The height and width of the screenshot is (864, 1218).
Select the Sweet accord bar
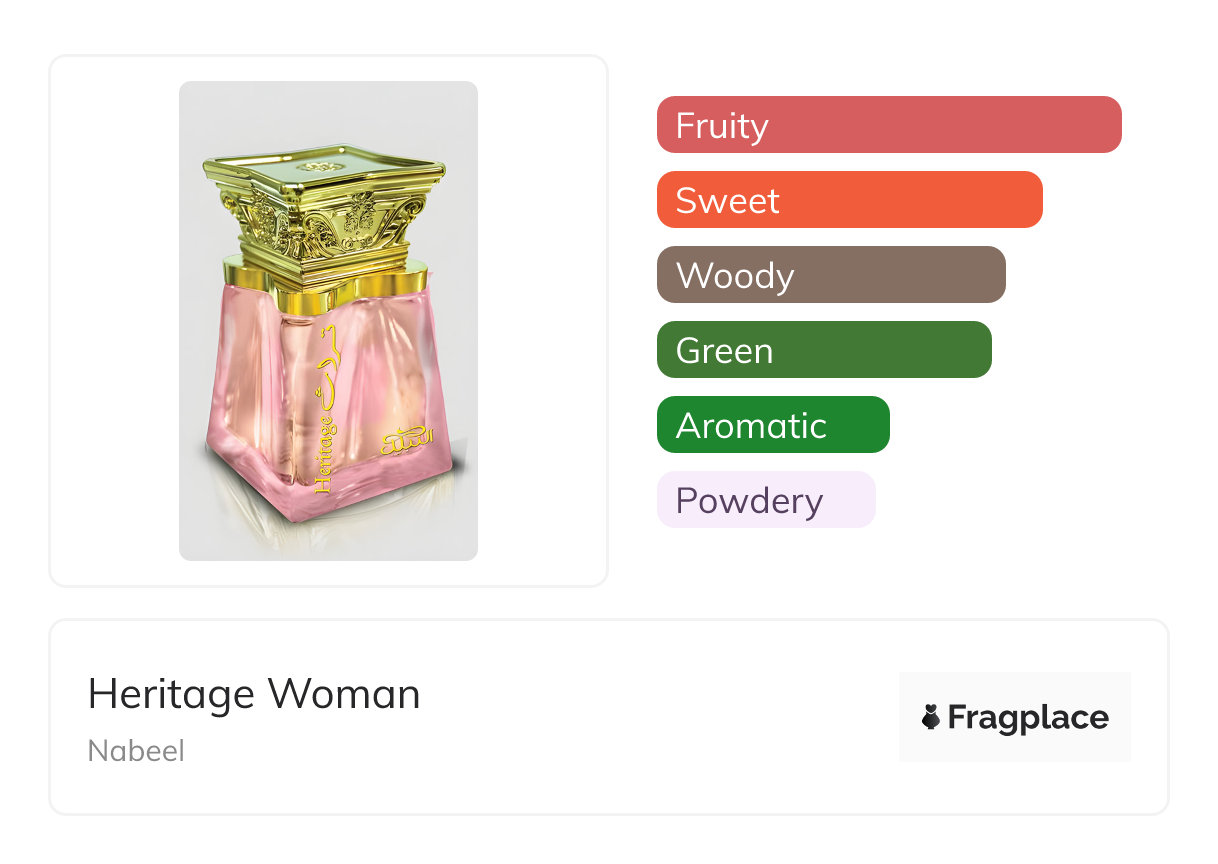click(849, 200)
